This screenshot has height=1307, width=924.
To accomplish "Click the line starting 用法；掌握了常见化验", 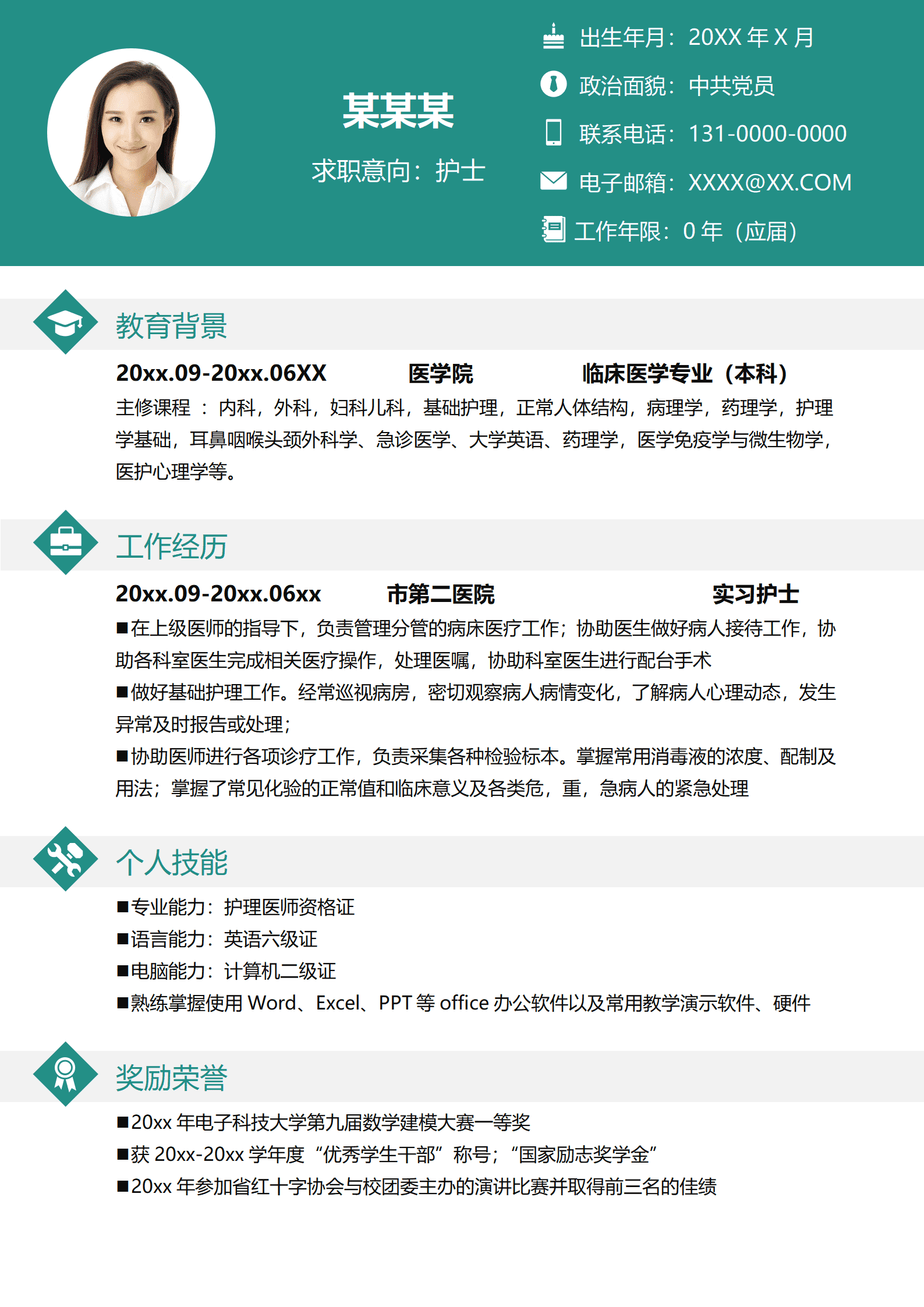I will (432, 788).
